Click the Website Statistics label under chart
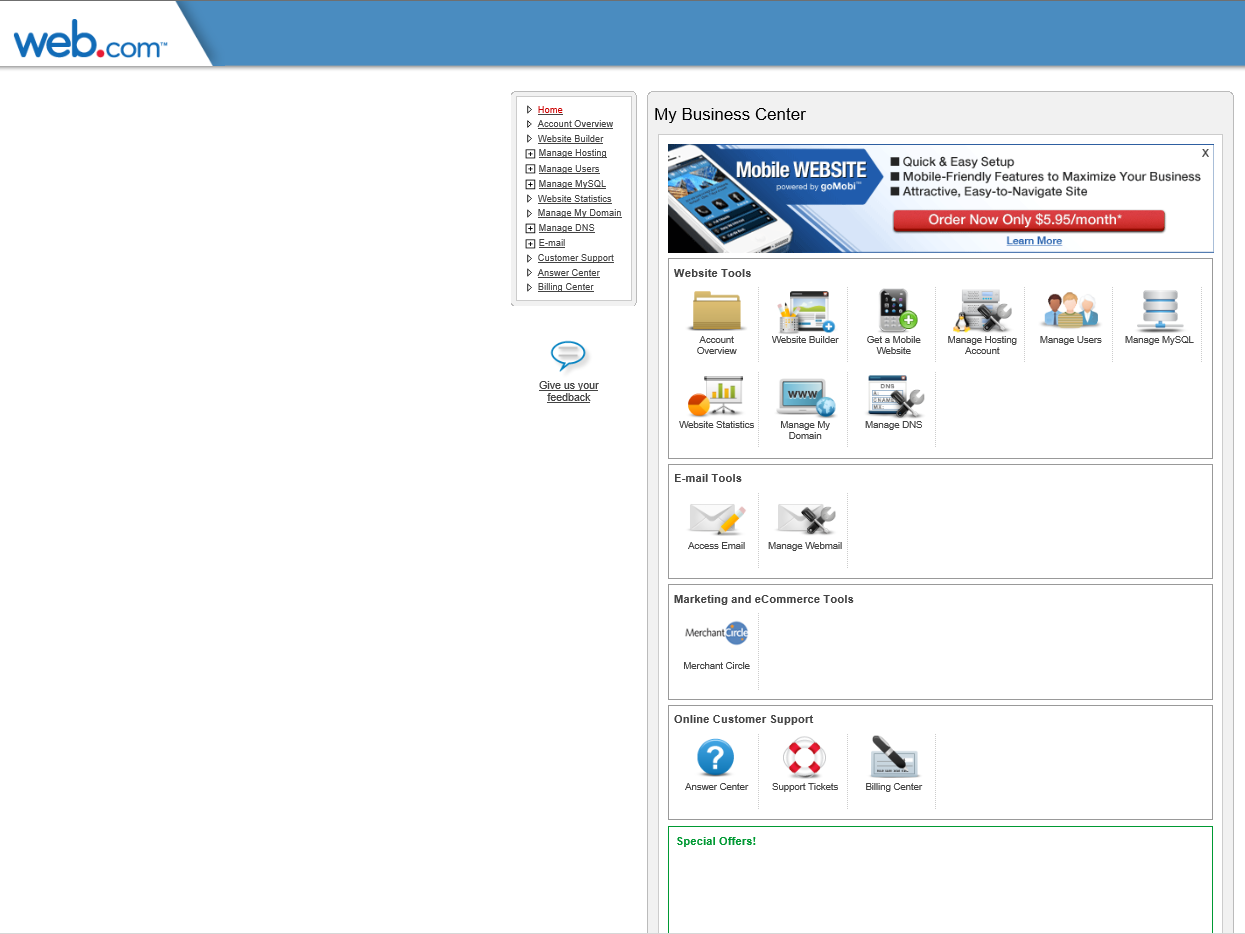1245x934 pixels. pos(717,425)
